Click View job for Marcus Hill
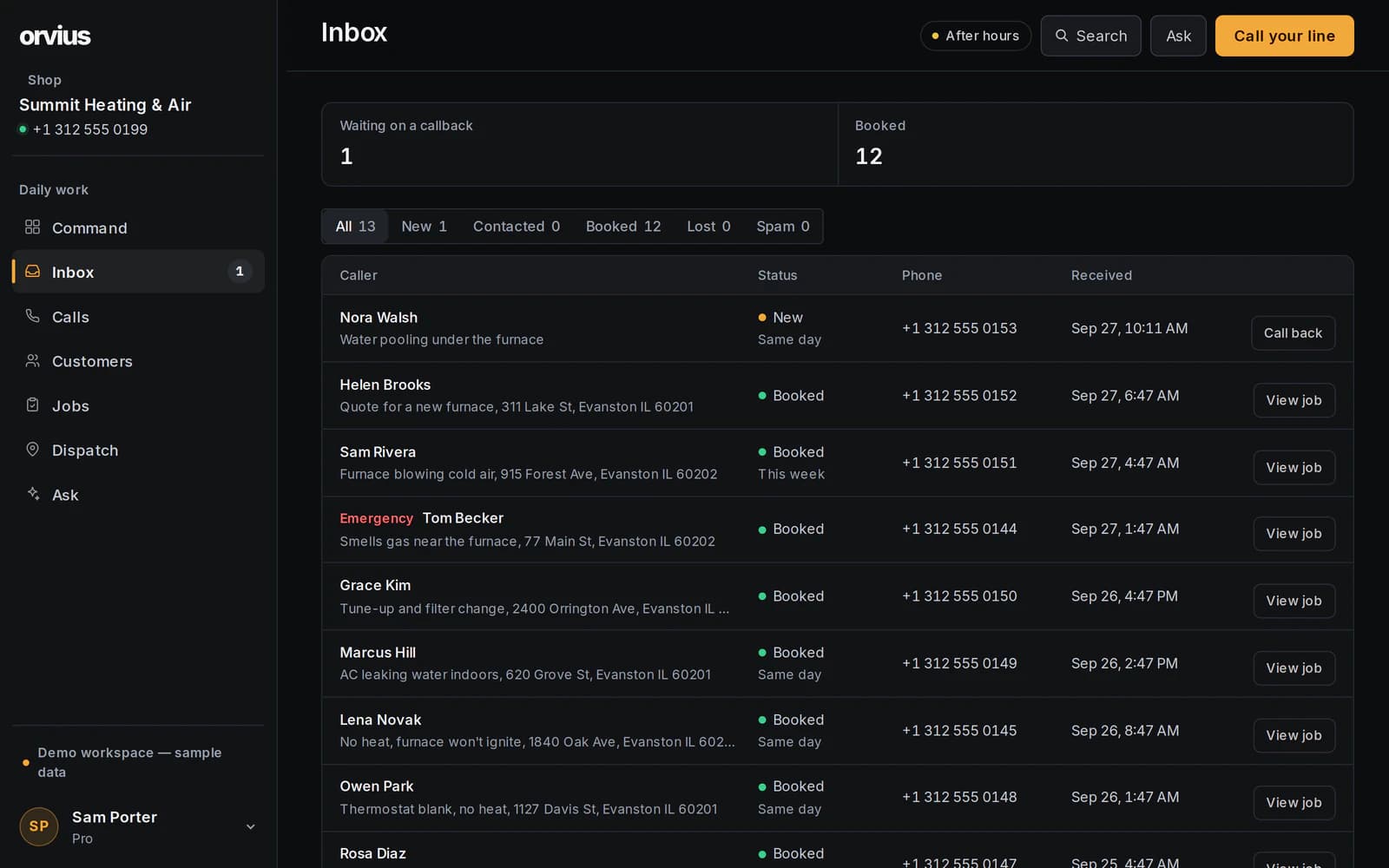1389x868 pixels. (1294, 667)
